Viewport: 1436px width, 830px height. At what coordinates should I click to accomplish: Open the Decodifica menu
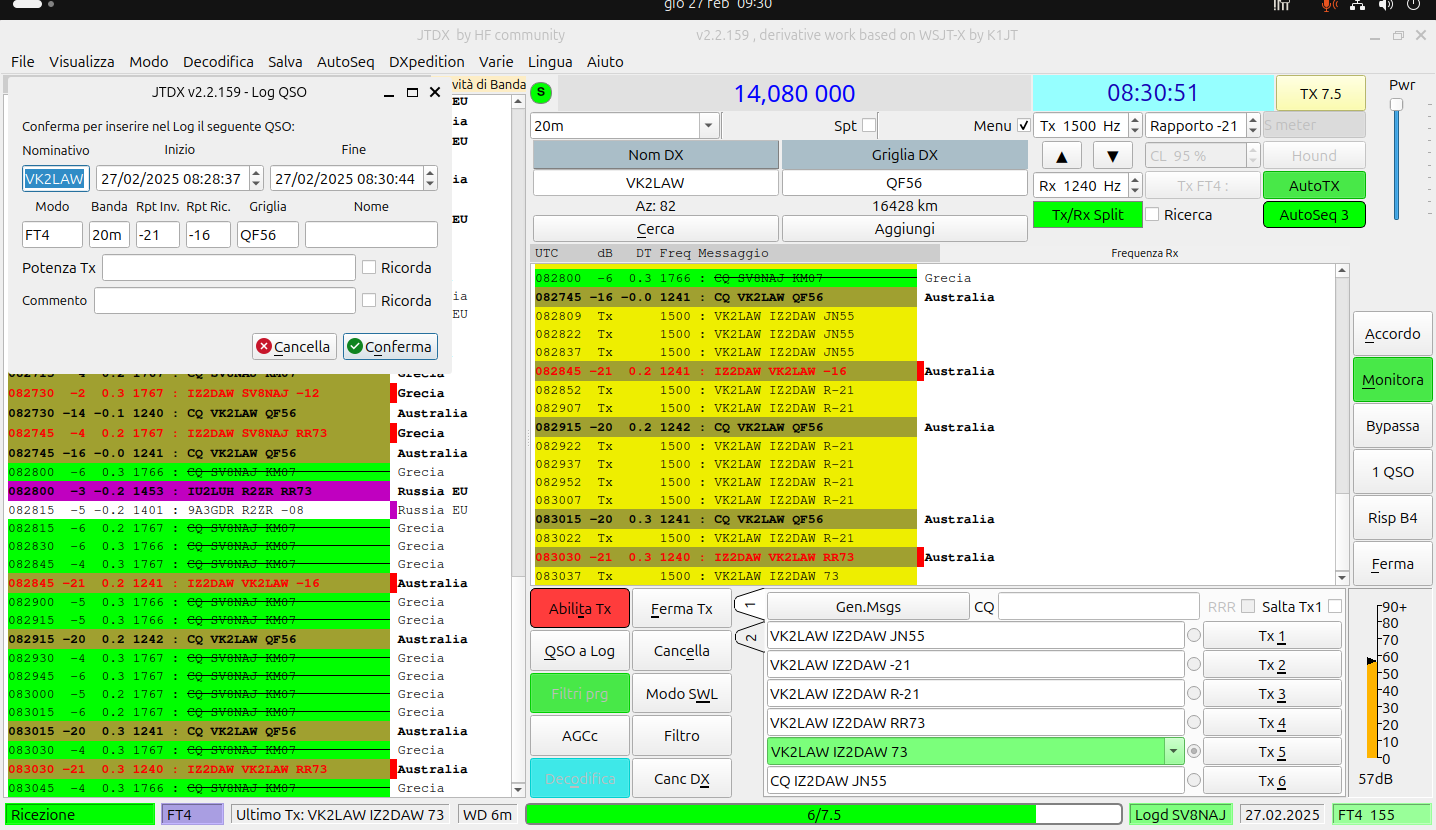[218, 61]
